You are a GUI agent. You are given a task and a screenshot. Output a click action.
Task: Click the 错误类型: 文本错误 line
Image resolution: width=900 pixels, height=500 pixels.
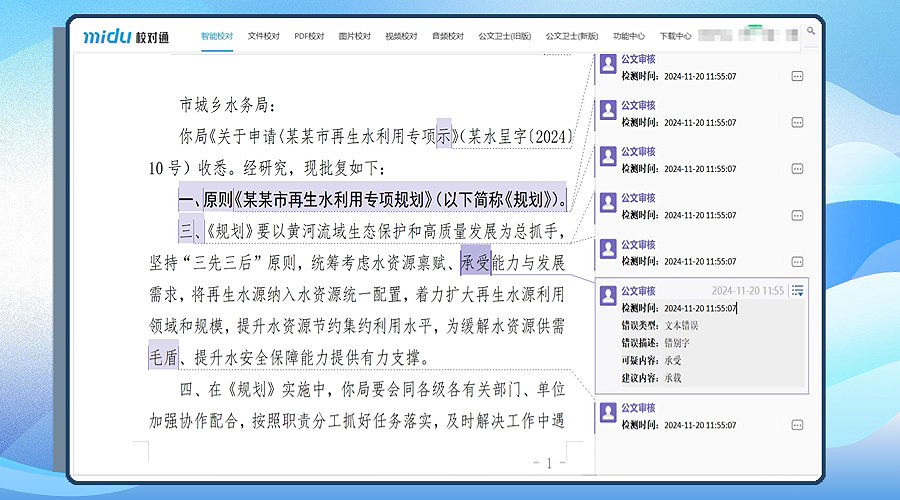point(660,325)
